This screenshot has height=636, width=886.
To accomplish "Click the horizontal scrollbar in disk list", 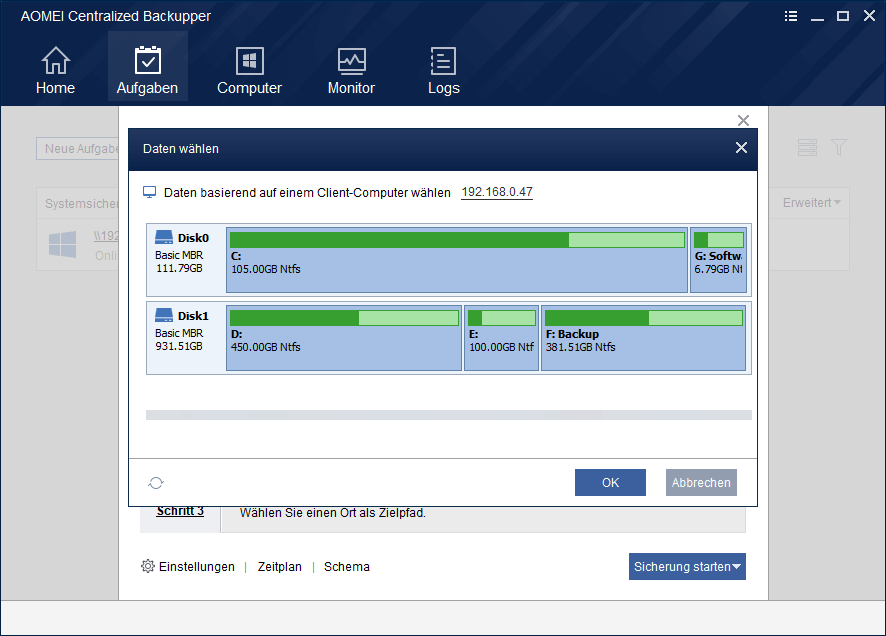I will click(449, 415).
